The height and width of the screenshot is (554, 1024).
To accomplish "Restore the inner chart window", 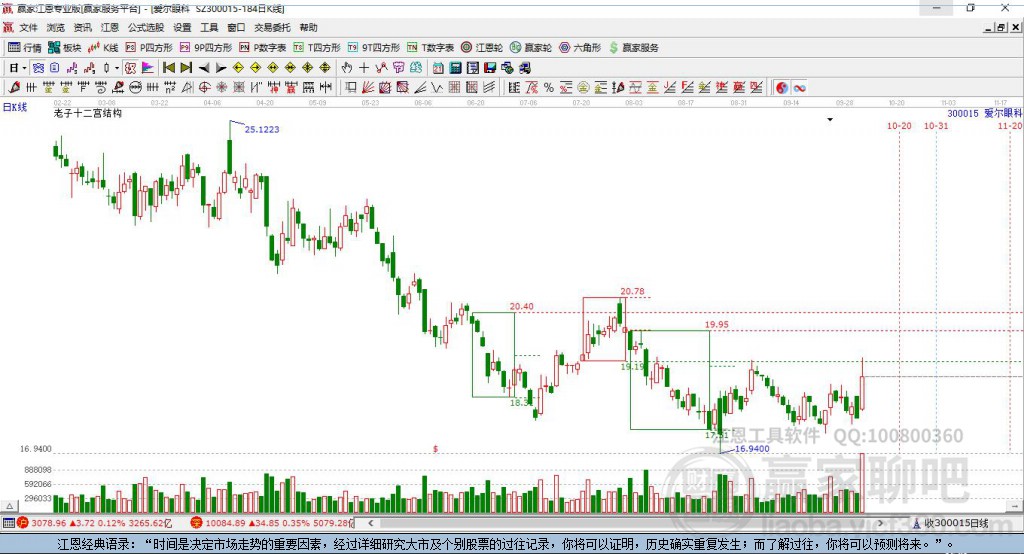I will tap(1001, 27).
